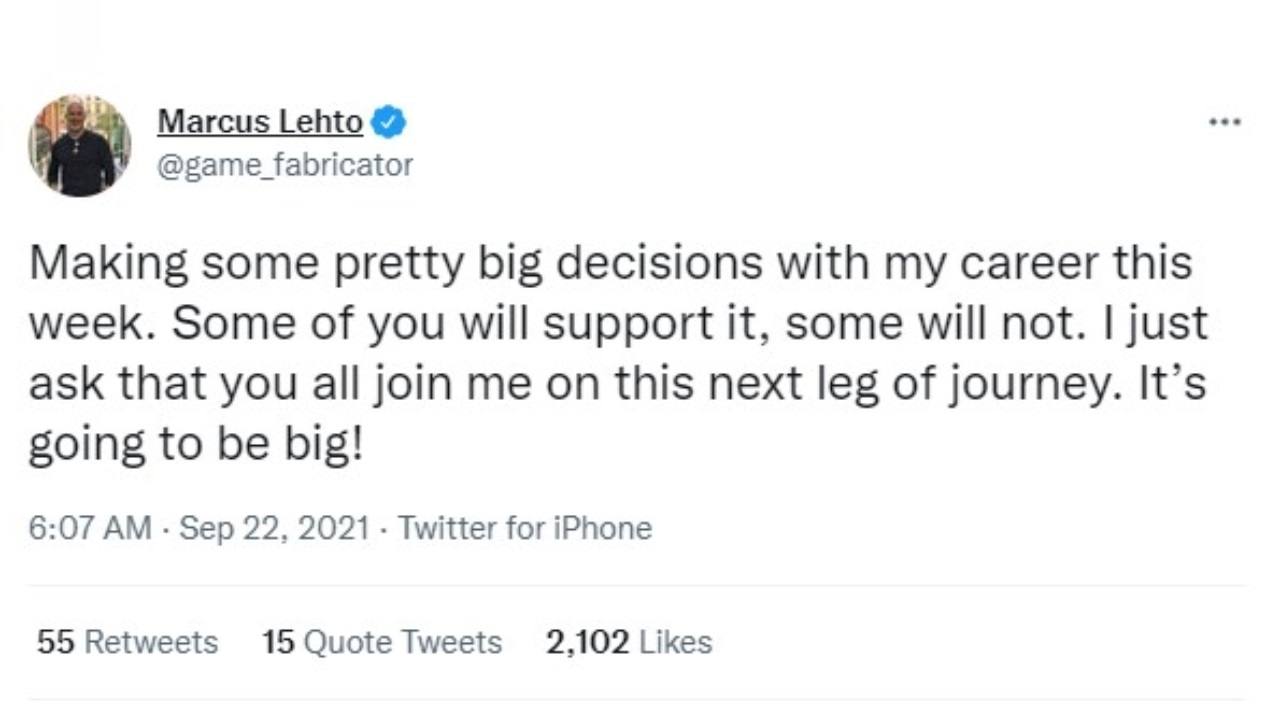
Task: Click the Sep 22, 2021 date
Action: (274, 527)
